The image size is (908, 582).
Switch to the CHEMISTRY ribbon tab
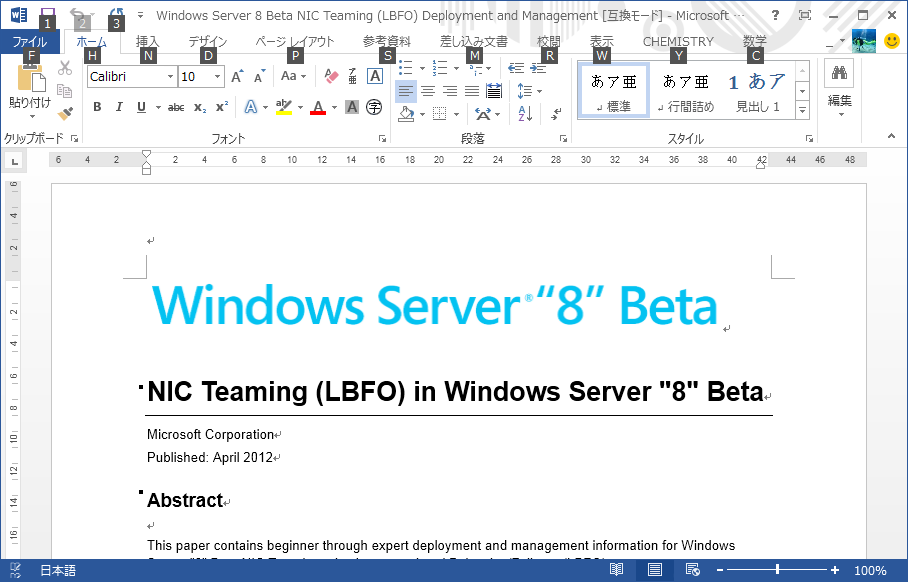tap(678, 41)
